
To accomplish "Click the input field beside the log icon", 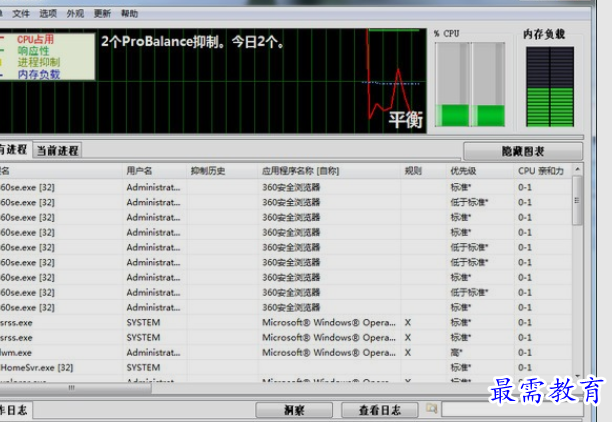I will click(x=512, y=410).
